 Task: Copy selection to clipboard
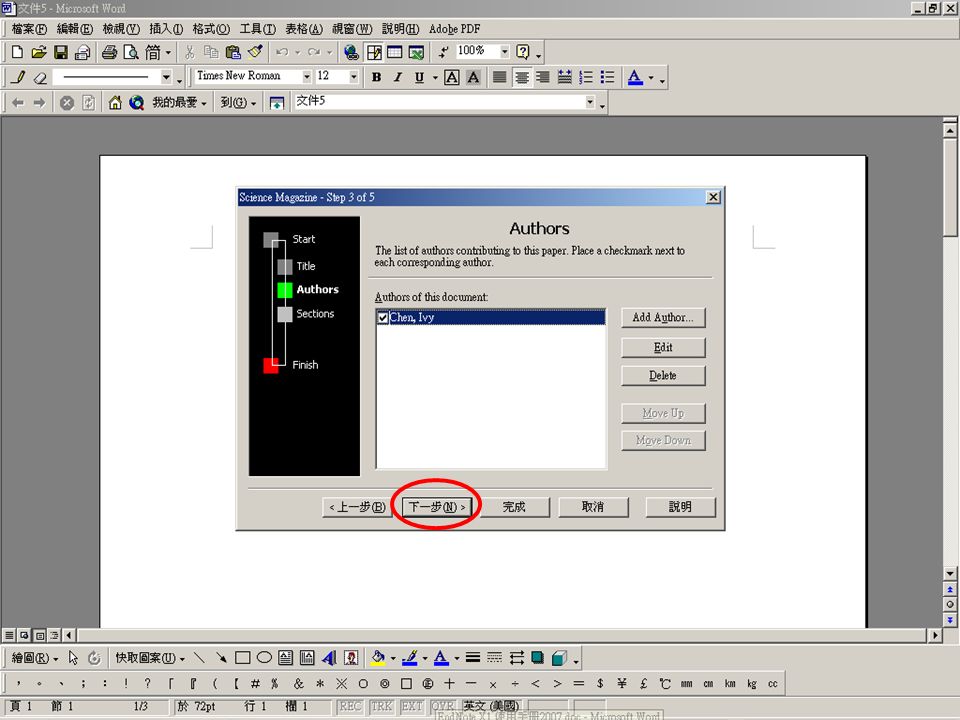point(211,53)
